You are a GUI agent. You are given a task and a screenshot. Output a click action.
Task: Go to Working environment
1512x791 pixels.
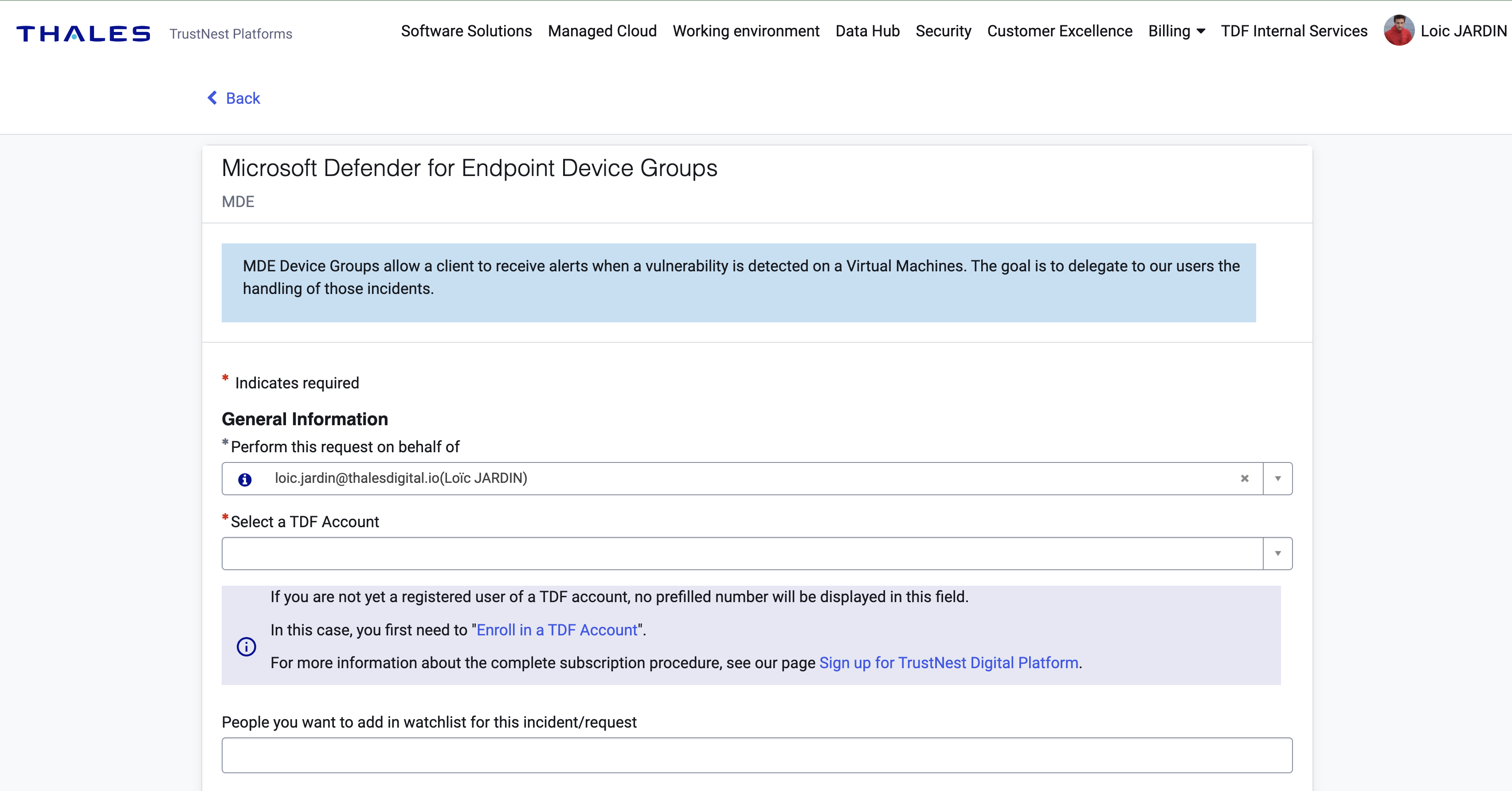(x=746, y=31)
